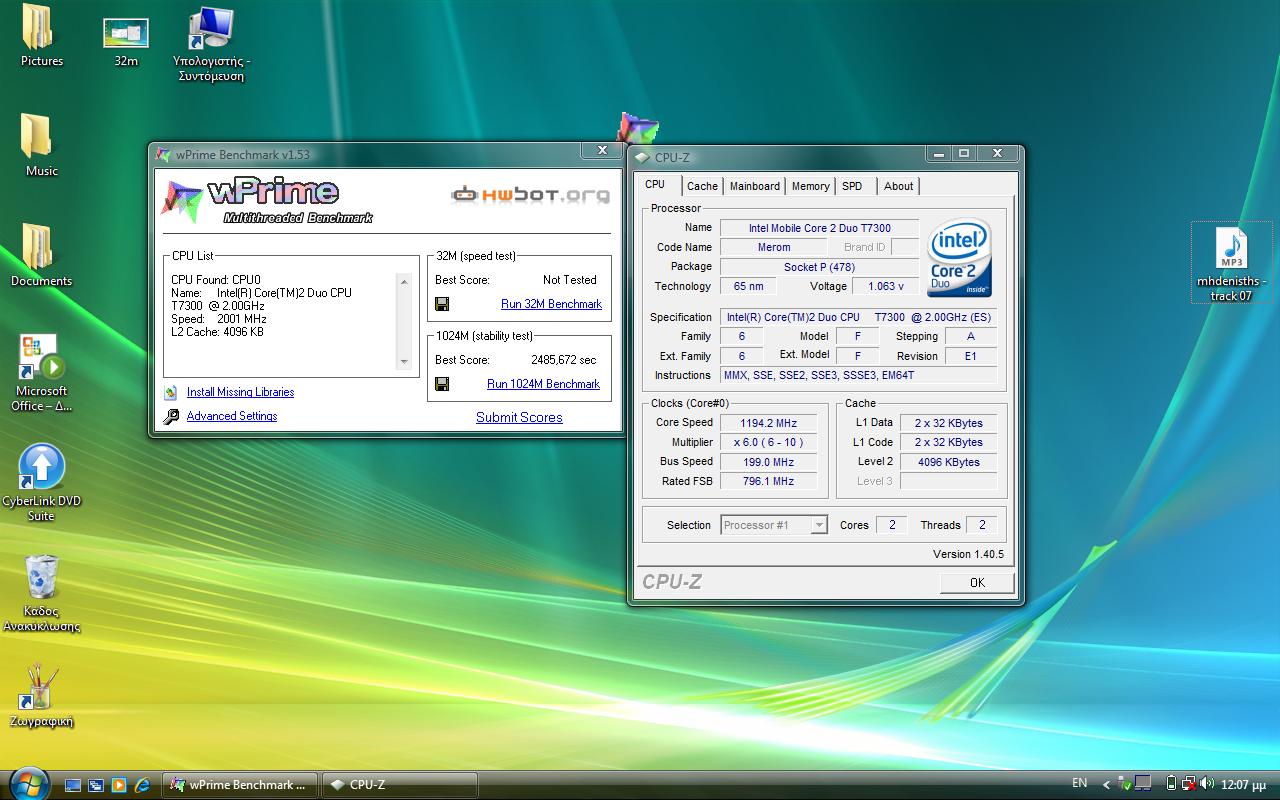Click the Package value Socket P (478)
The height and width of the screenshot is (800, 1280).
pyautogui.click(x=819, y=267)
